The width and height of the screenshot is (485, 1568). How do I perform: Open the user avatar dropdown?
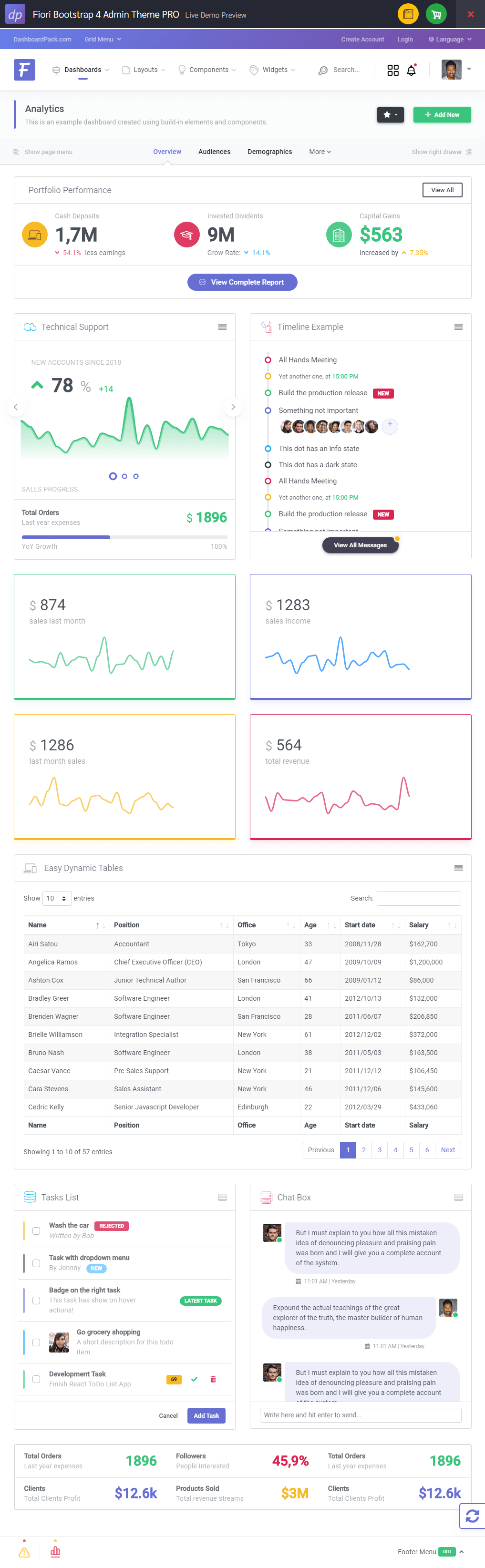(x=456, y=70)
